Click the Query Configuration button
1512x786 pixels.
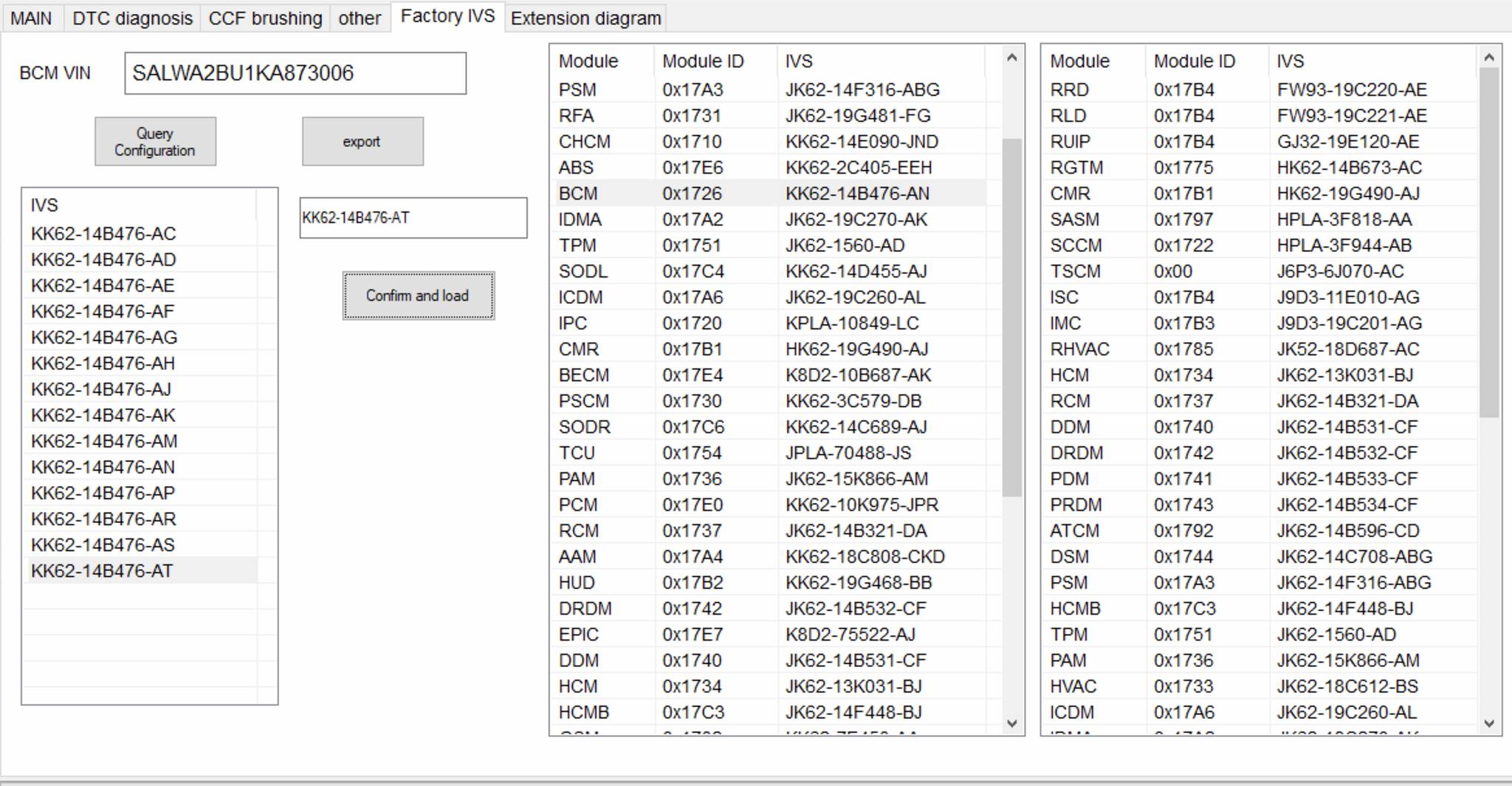155,142
